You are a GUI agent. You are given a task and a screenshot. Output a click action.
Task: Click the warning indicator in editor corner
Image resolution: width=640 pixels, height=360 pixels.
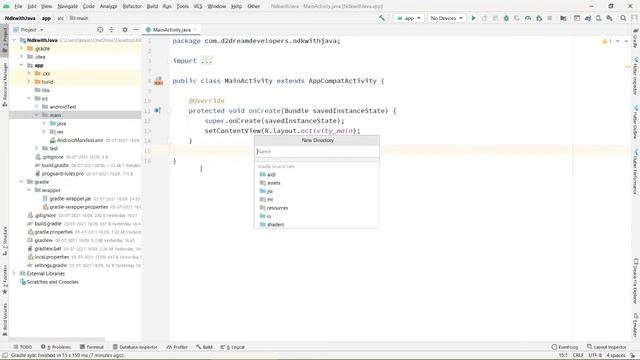[607, 41]
